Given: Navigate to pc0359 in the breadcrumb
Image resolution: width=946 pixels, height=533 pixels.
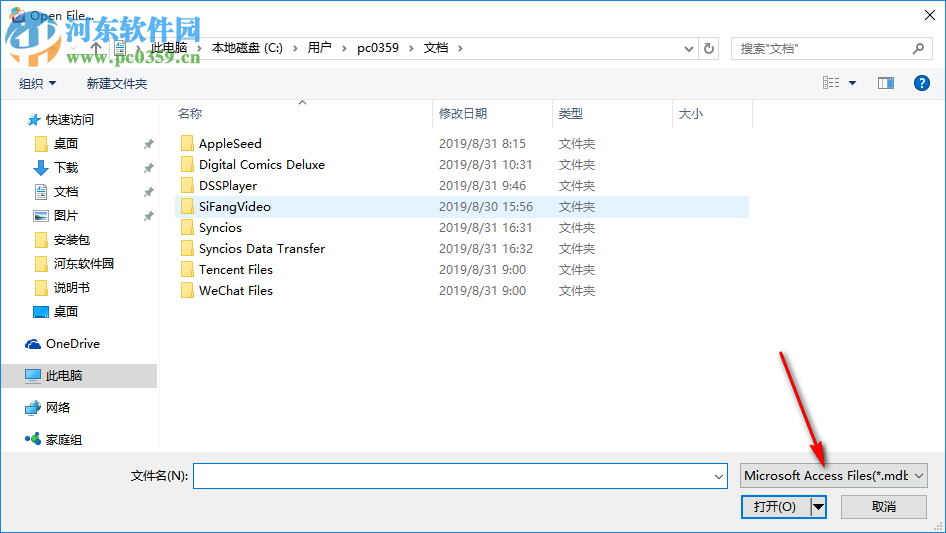Looking at the screenshot, I should [378, 48].
